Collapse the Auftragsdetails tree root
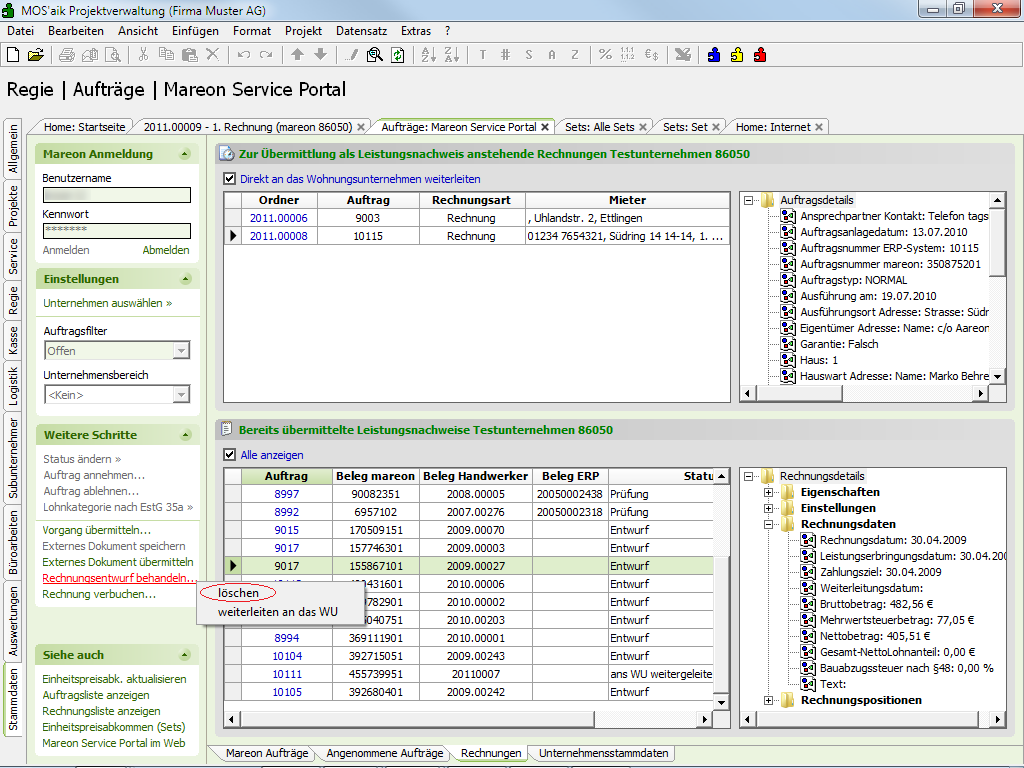Viewport: 1024px width, 768px height. tap(748, 200)
